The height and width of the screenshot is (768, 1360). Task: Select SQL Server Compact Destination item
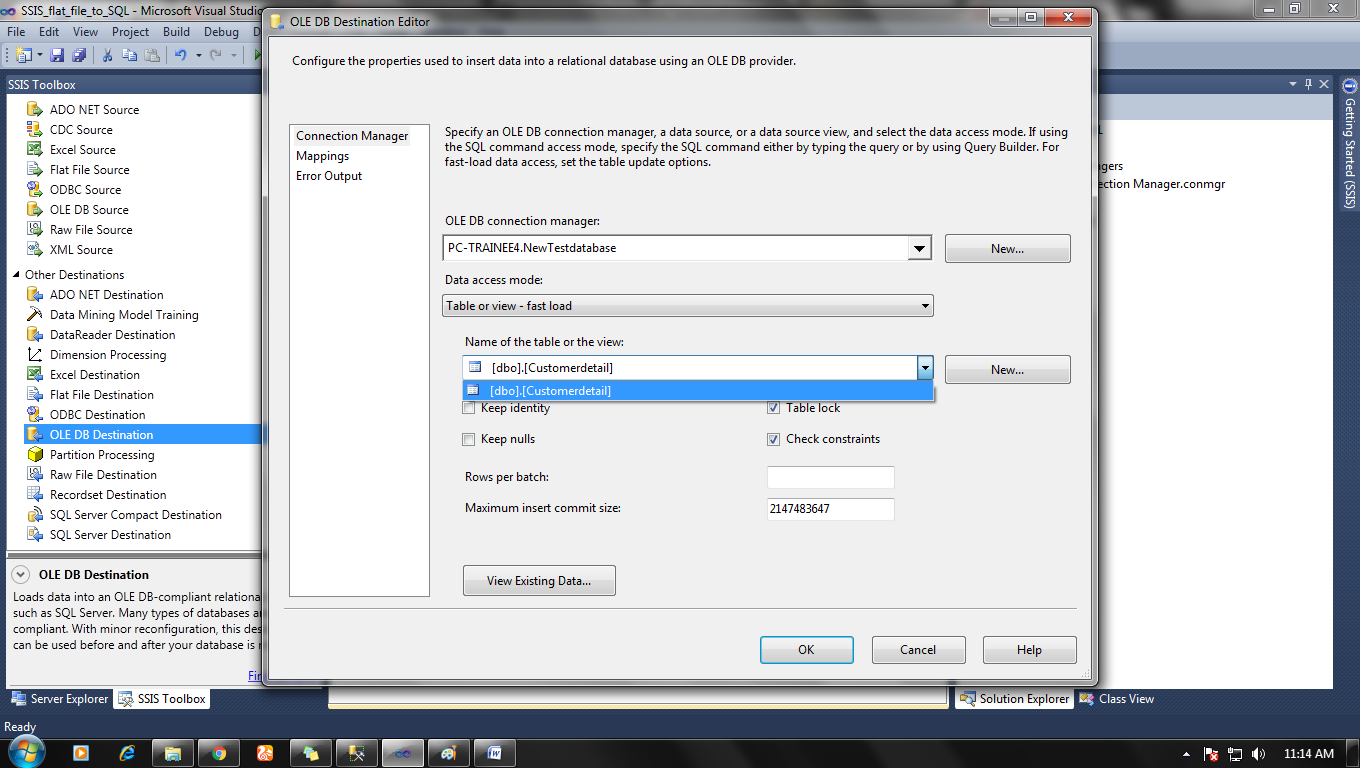click(x=135, y=515)
